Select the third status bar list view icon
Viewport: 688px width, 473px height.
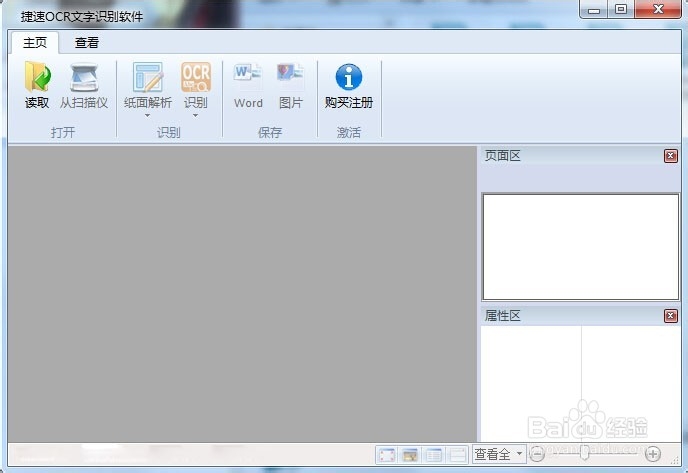pyautogui.click(x=434, y=455)
